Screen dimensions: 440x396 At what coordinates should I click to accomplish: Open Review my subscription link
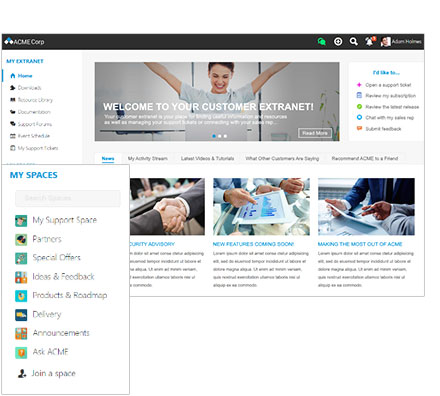390,96
